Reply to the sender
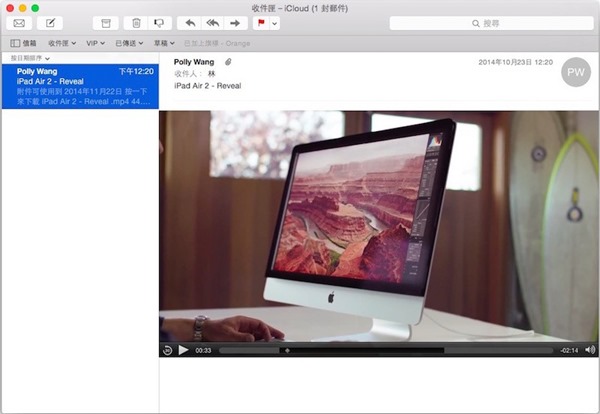Viewport: 600px width, 414px height. click(190, 23)
